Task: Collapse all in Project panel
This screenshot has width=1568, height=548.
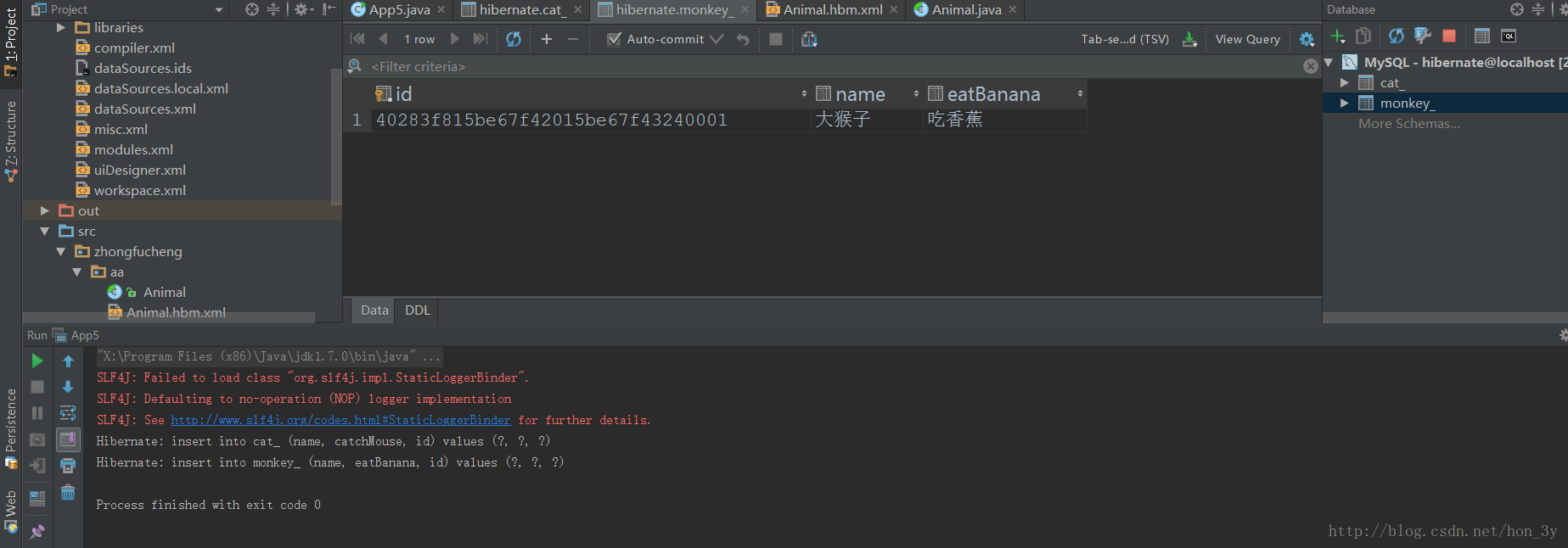Action: (x=273, y=10)
